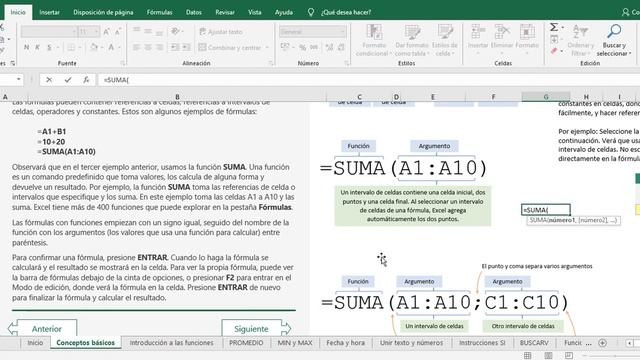Click the thousands separator 000 icon
Image resolution: width=640 pixels, height=360 pixels.
point(314,47)
